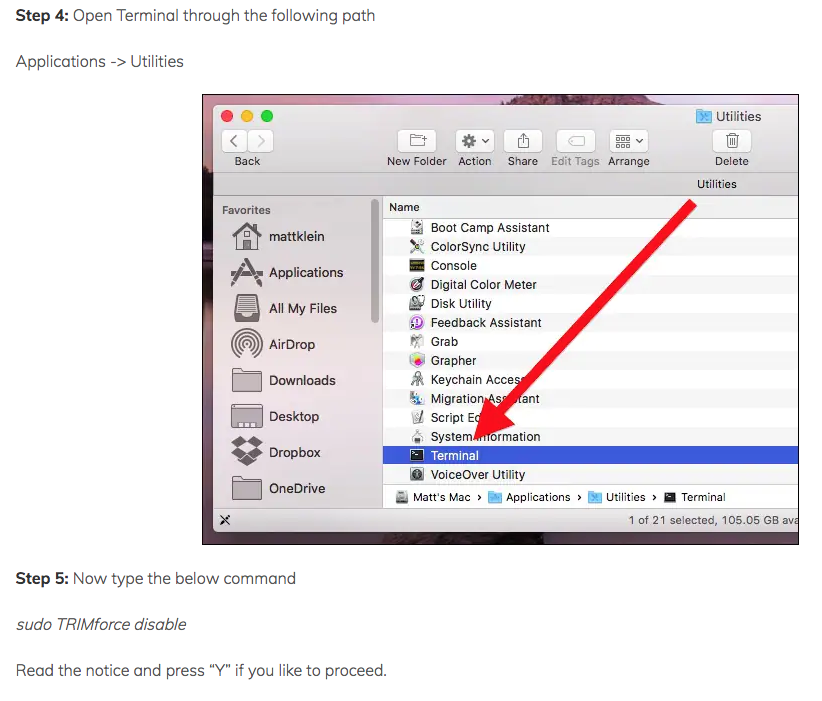Click the Name column header
This screenshot has height=701, width=822.
pyautogui.click(x=404, y=207)
